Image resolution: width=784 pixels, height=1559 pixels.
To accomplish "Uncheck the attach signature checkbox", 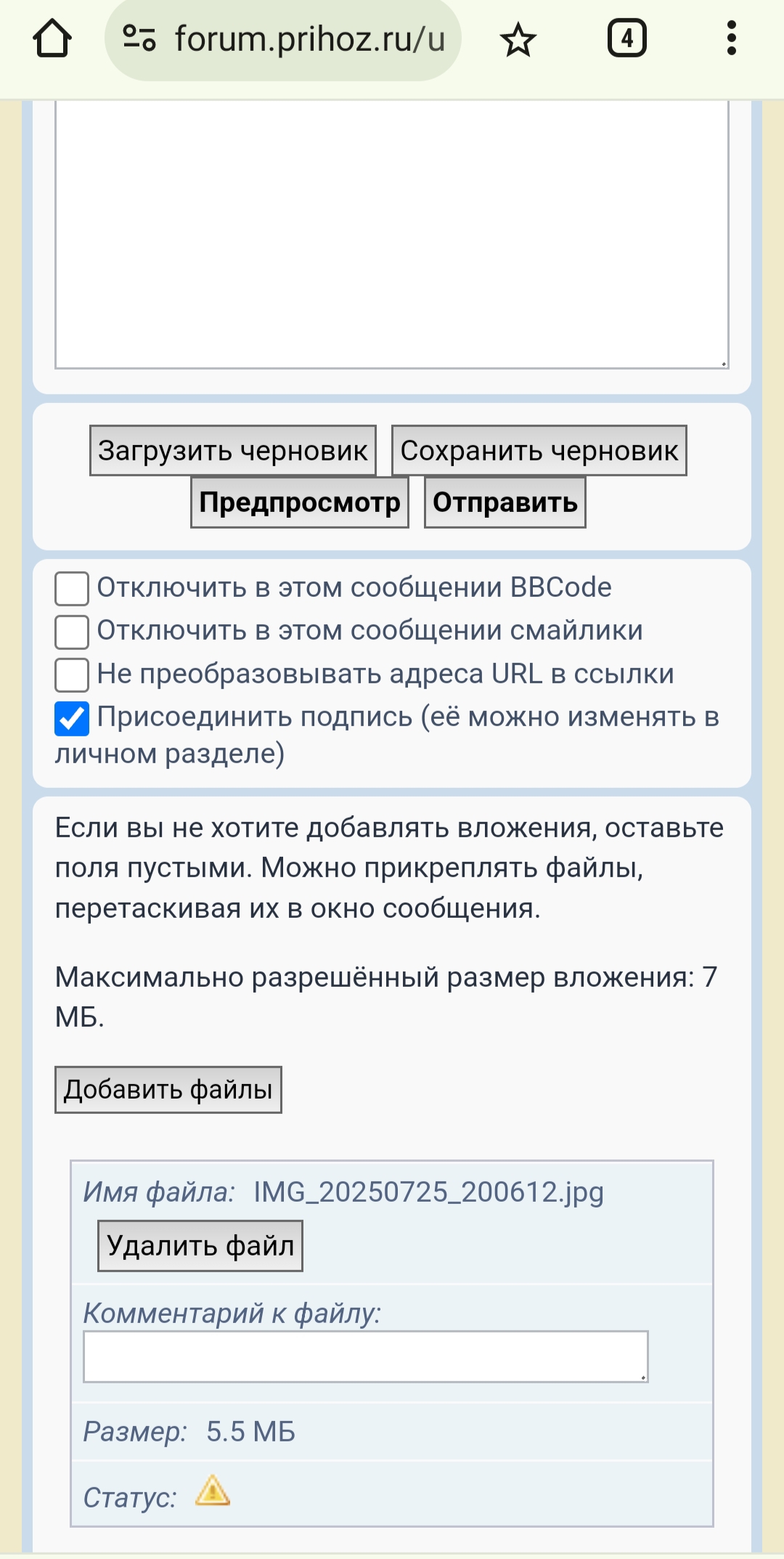I will point(72,718).
